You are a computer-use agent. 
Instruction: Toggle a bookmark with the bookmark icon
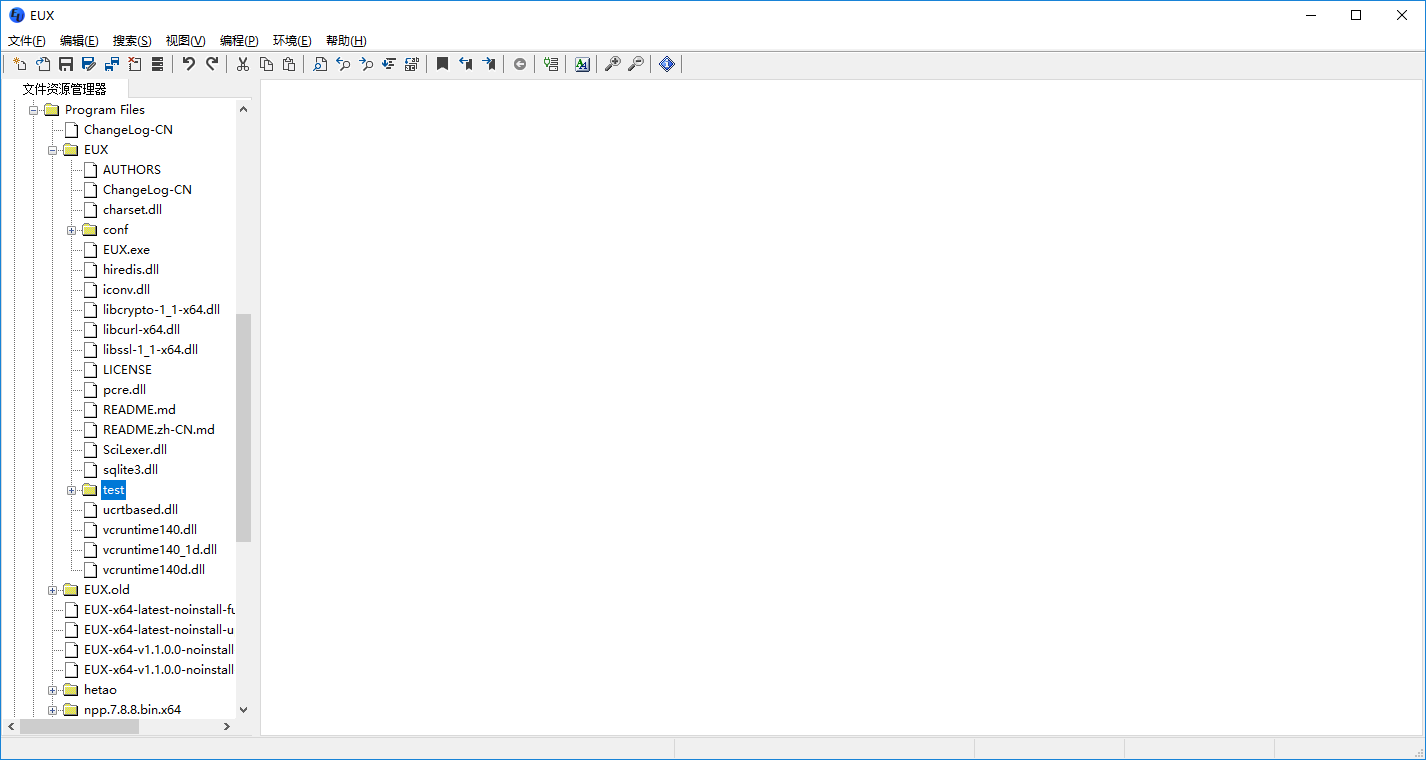(443, 64)
